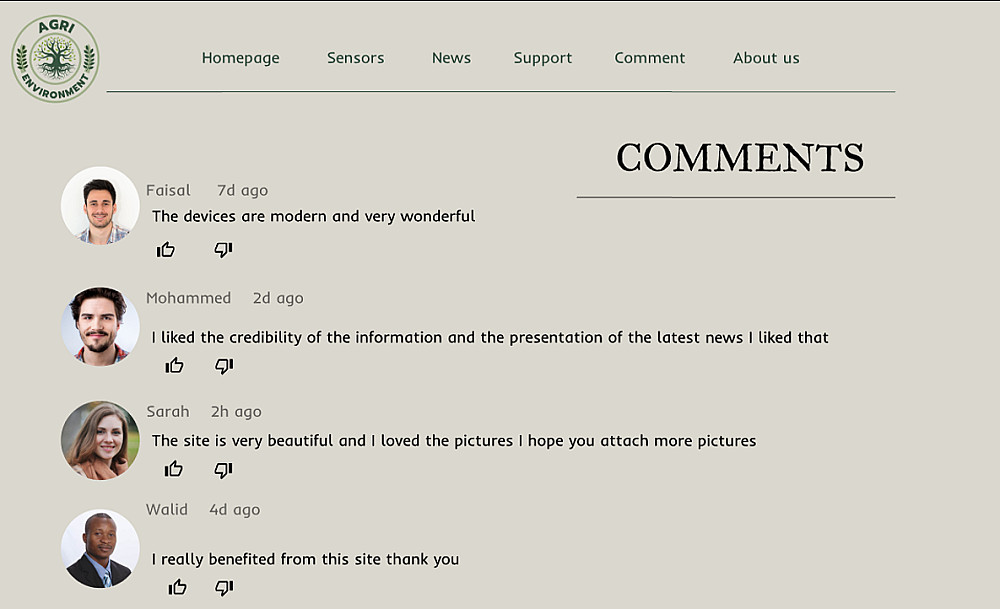The width and height of the screenshot is (1000, 609).
Task: Open the Sensors page
Action: click(x=355, y=58)
